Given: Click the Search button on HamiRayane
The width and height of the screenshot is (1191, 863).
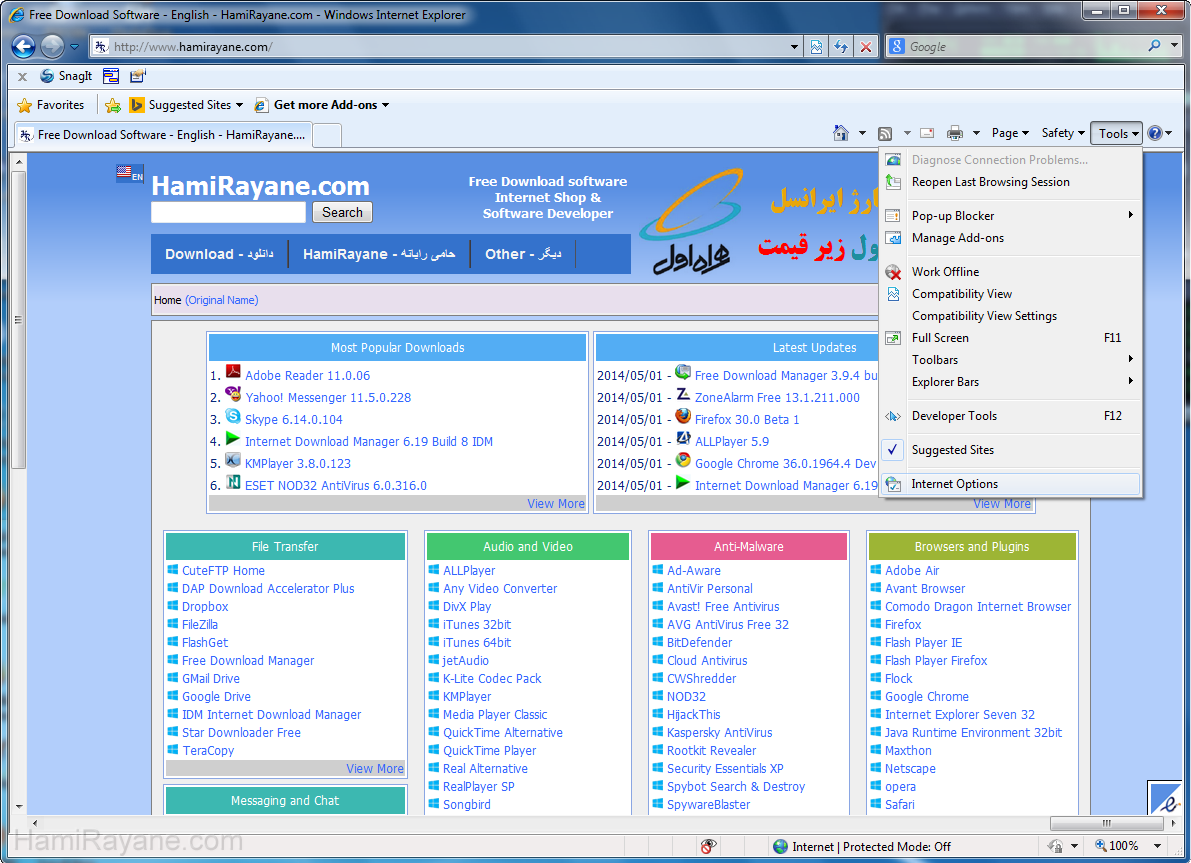Looking at the screenshot, I should tap(342, 212).
